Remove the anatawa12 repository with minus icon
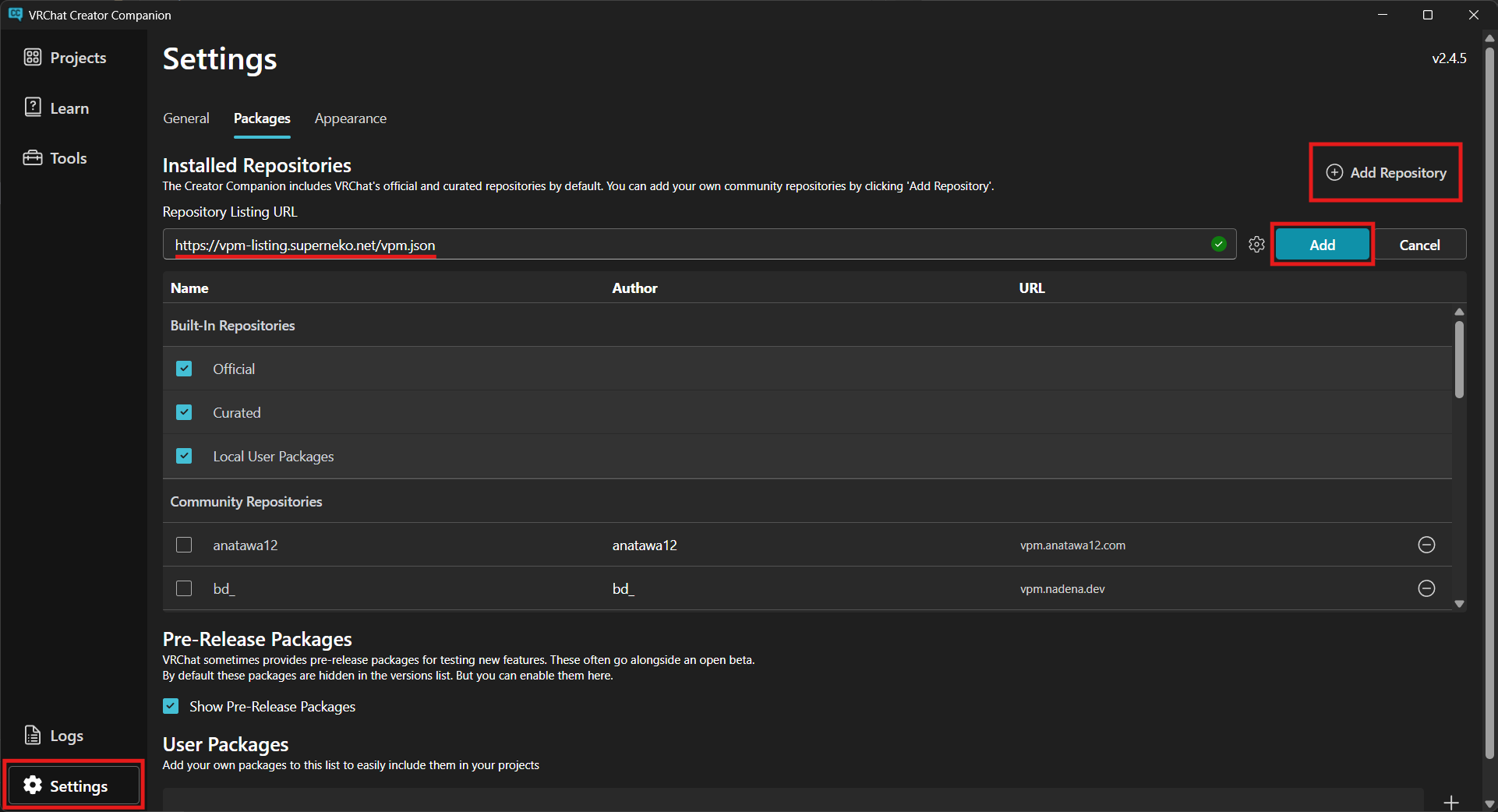The image size is (1498, 812). tap(1426, 545)
